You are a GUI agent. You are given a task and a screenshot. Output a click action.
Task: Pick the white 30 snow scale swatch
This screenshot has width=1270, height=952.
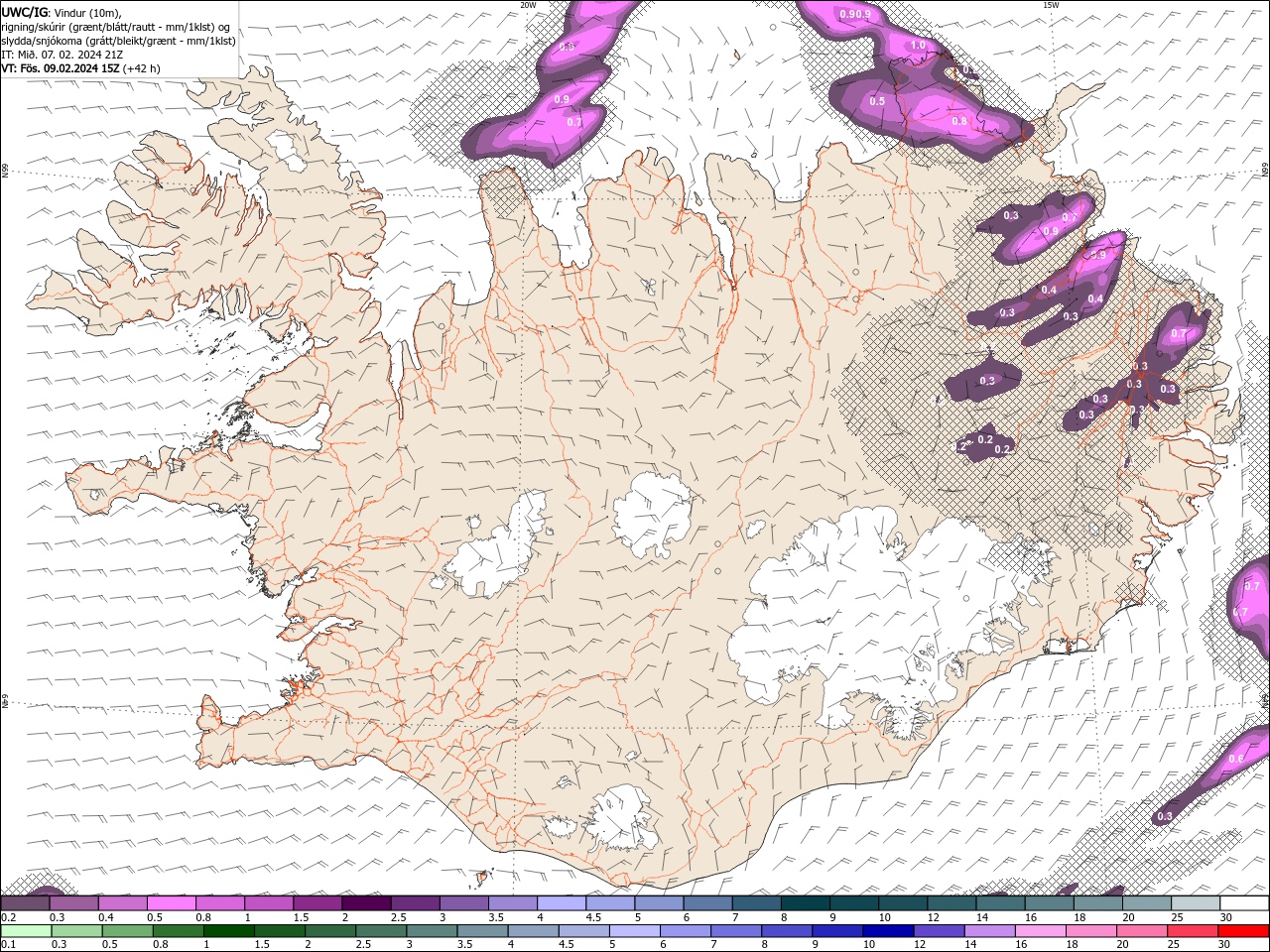[x=1244, y=903]
